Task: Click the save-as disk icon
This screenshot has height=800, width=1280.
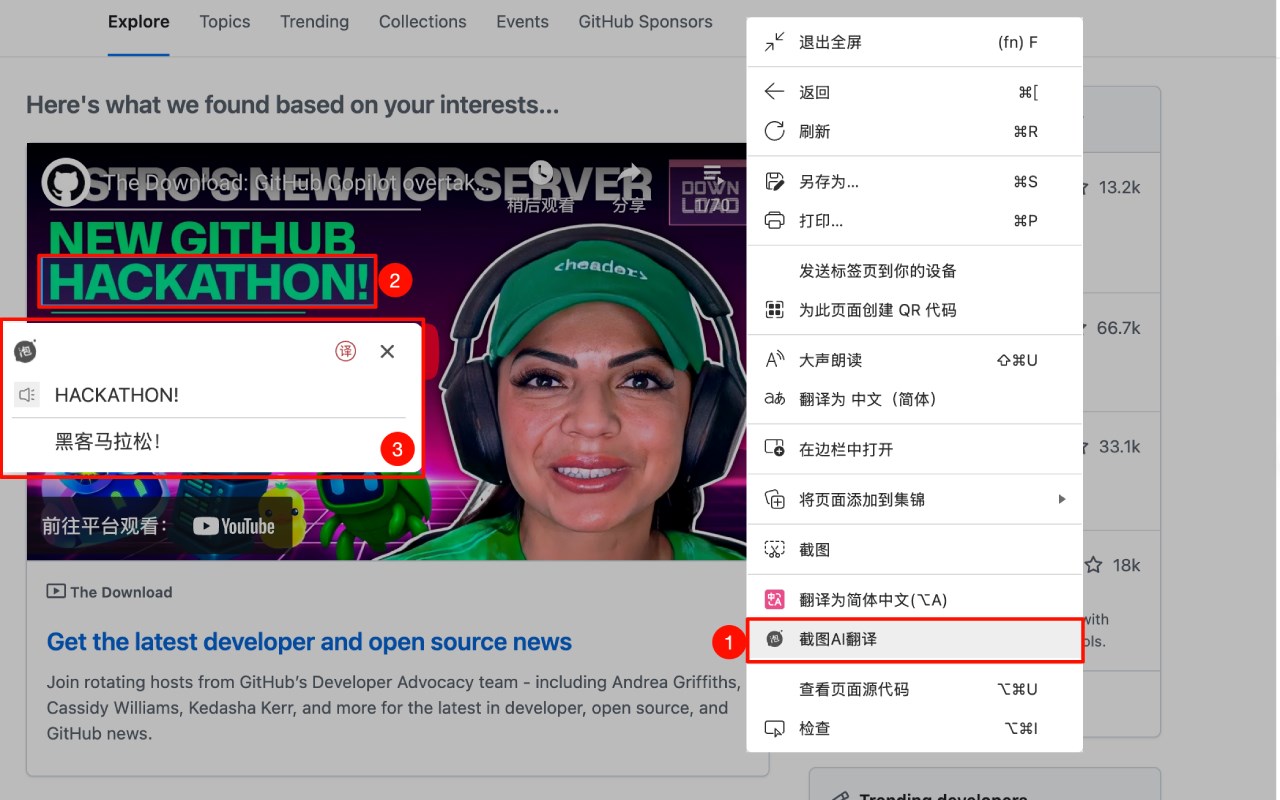Action: (774, 181)
